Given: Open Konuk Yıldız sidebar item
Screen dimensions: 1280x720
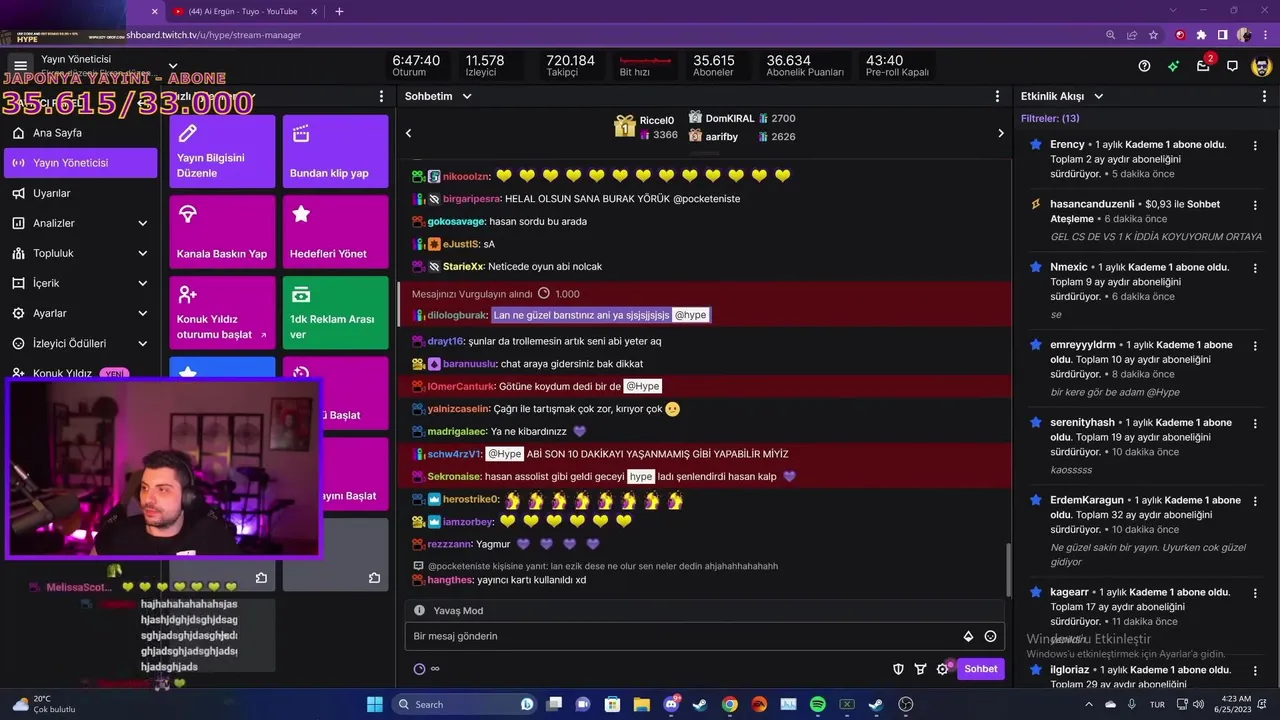Looking at the screenshot, I should pos(80,373).
